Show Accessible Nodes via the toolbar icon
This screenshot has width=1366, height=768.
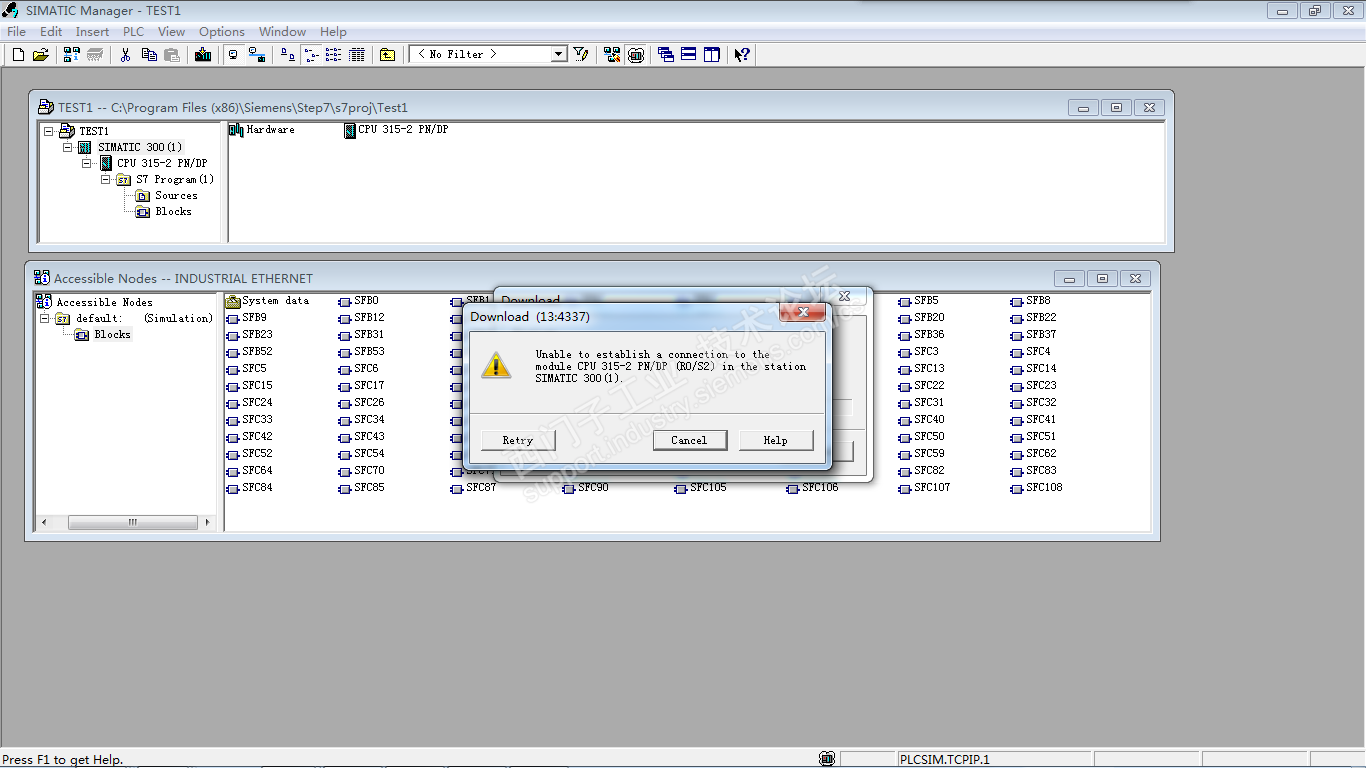tap(72, 55)
